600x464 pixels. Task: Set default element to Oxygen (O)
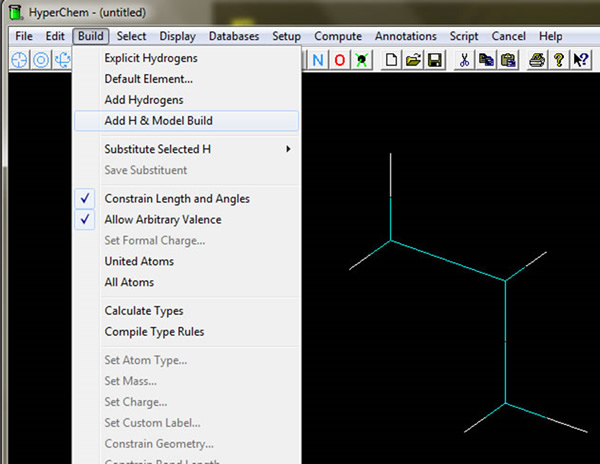[340, 60]
